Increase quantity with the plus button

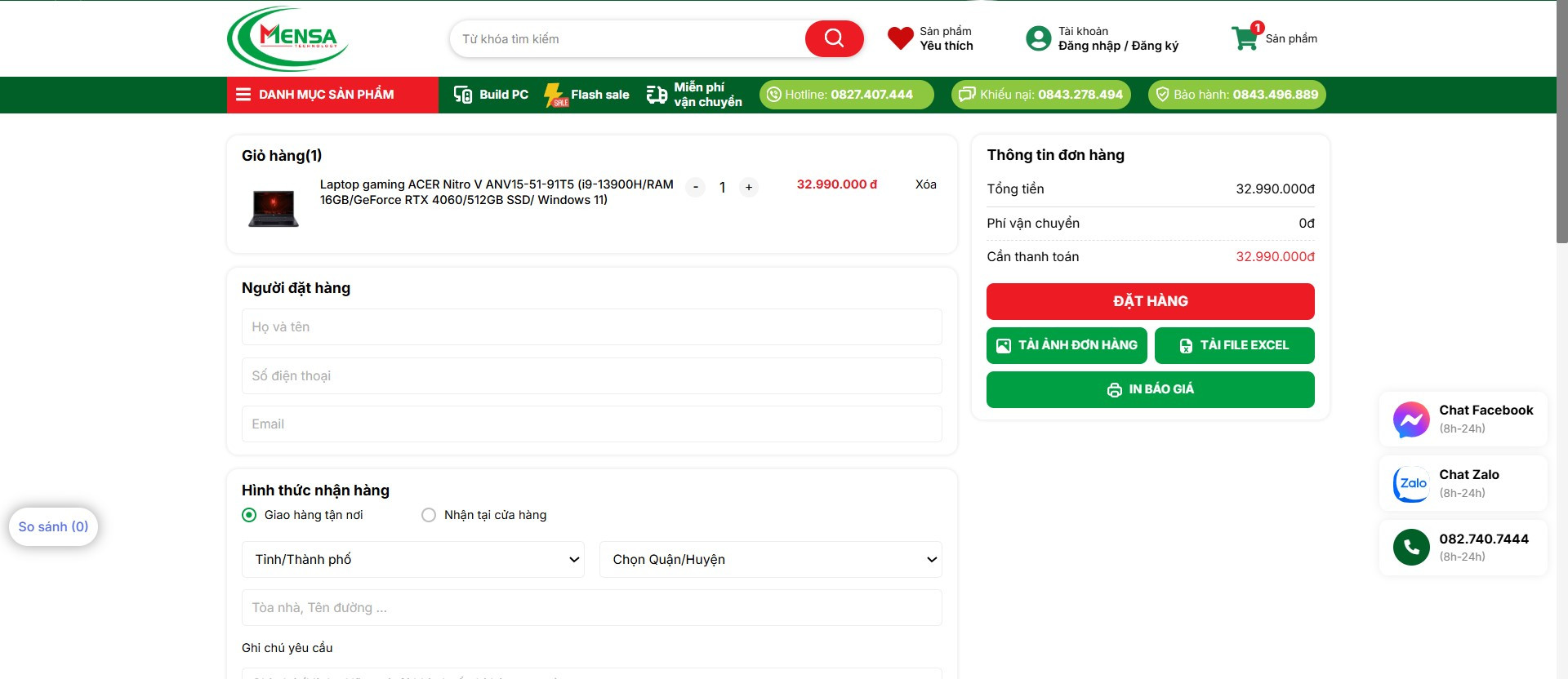point(749,188)
